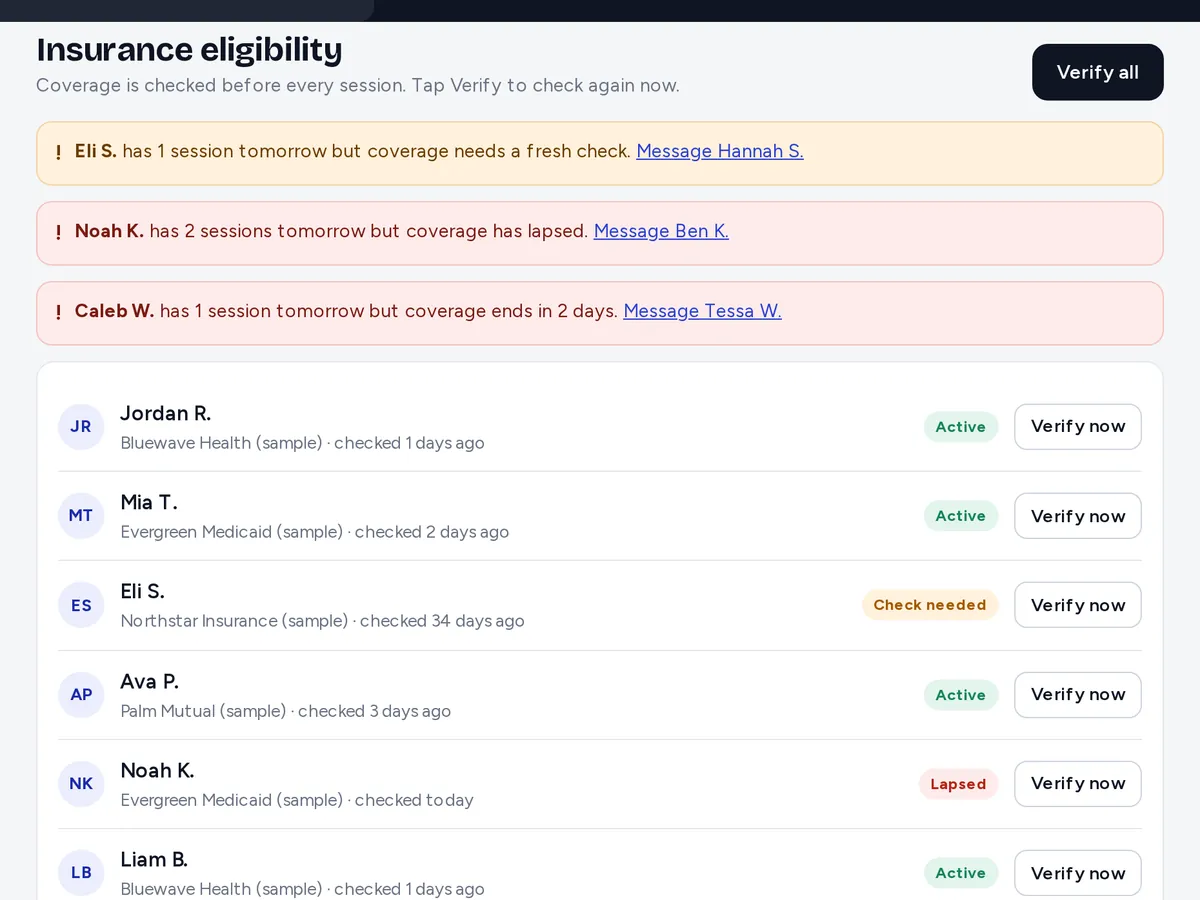The image size is (1200, 900).
Task: Click Active badge for Liam B.
Action: pyautogui.click(x=961, y=873)
